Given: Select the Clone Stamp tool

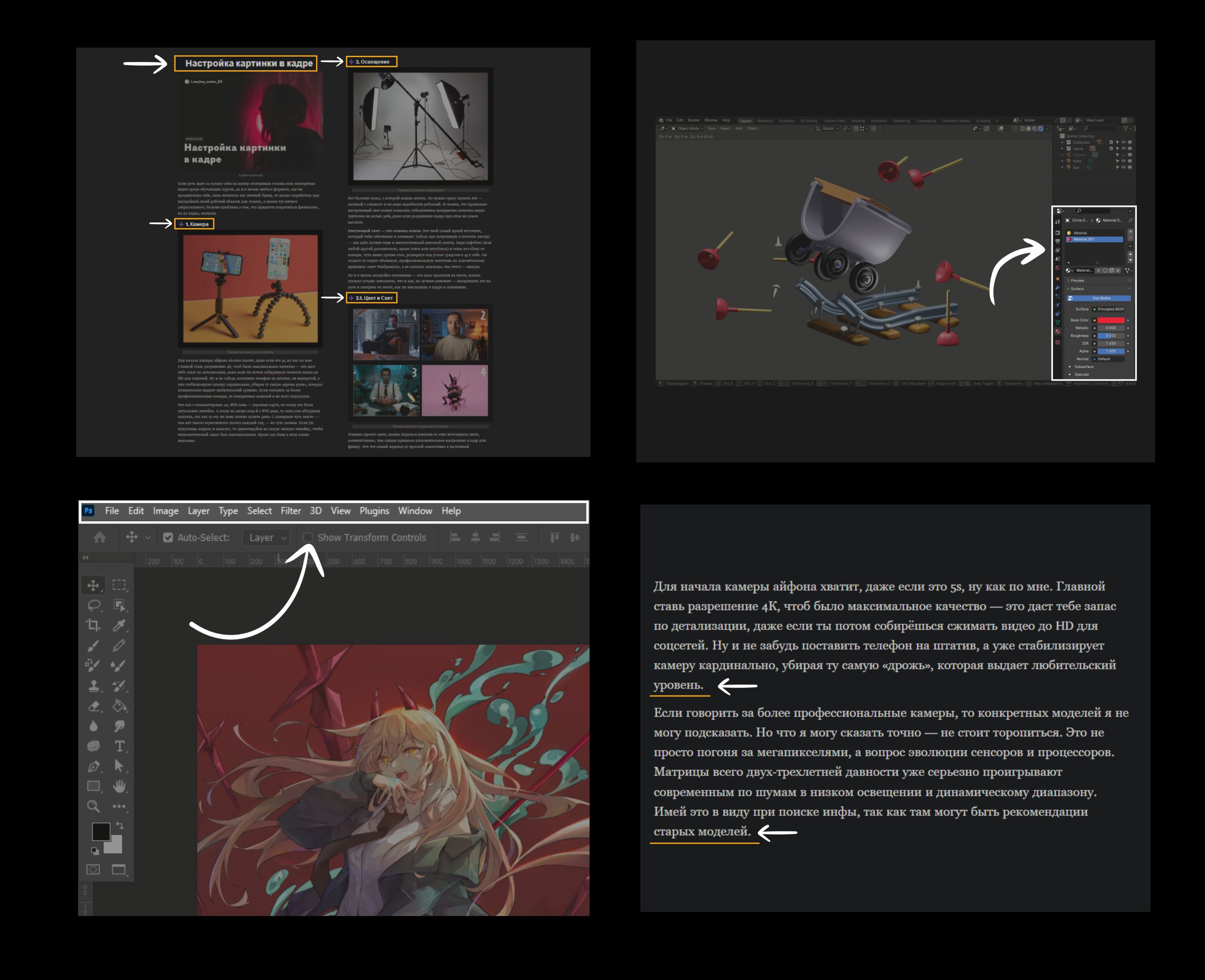Looking at the screenshot, I should pyautogui.click(x=94, y=686).
